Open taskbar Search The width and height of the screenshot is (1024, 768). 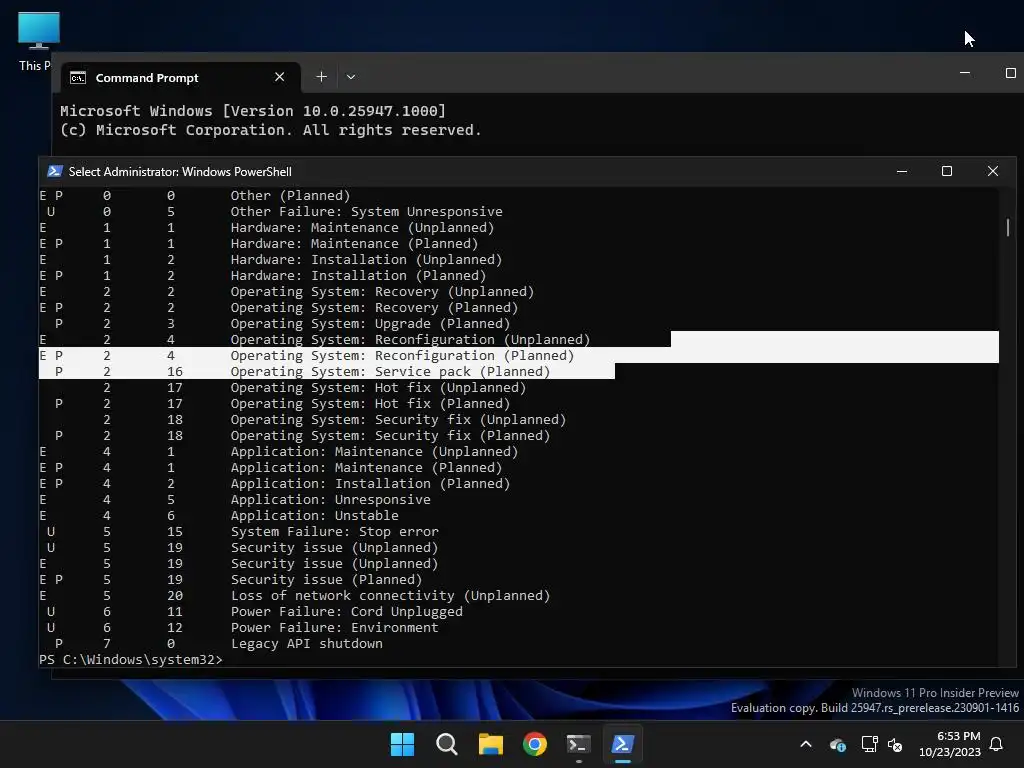pyautogui.click(x=447, y=744)
